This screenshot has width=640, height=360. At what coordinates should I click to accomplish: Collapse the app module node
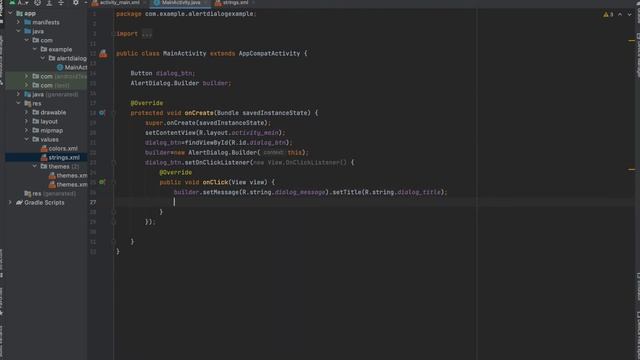10,13
